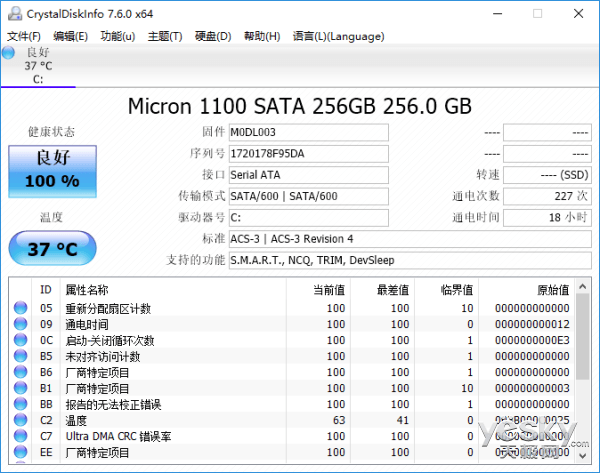Click the status orb for attribute C7

tap(20, 436)
